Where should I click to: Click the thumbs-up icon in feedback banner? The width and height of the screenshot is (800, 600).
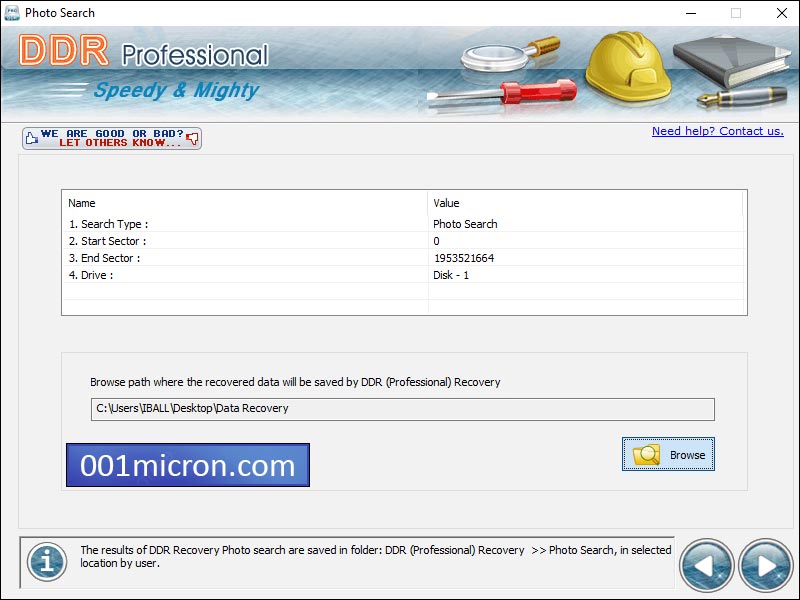point(31,138)
